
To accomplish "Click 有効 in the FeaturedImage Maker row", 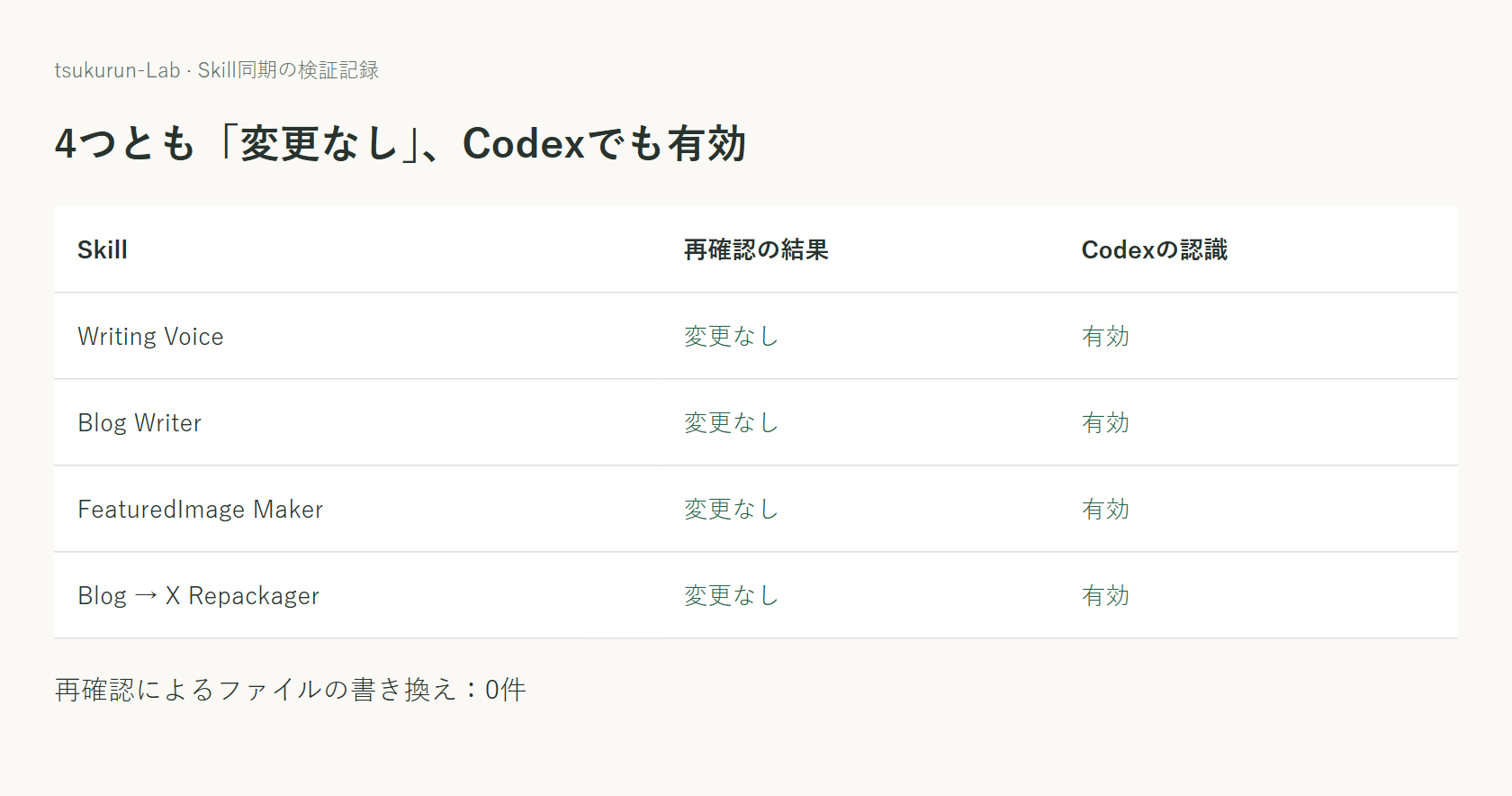I will (1105, 509).
